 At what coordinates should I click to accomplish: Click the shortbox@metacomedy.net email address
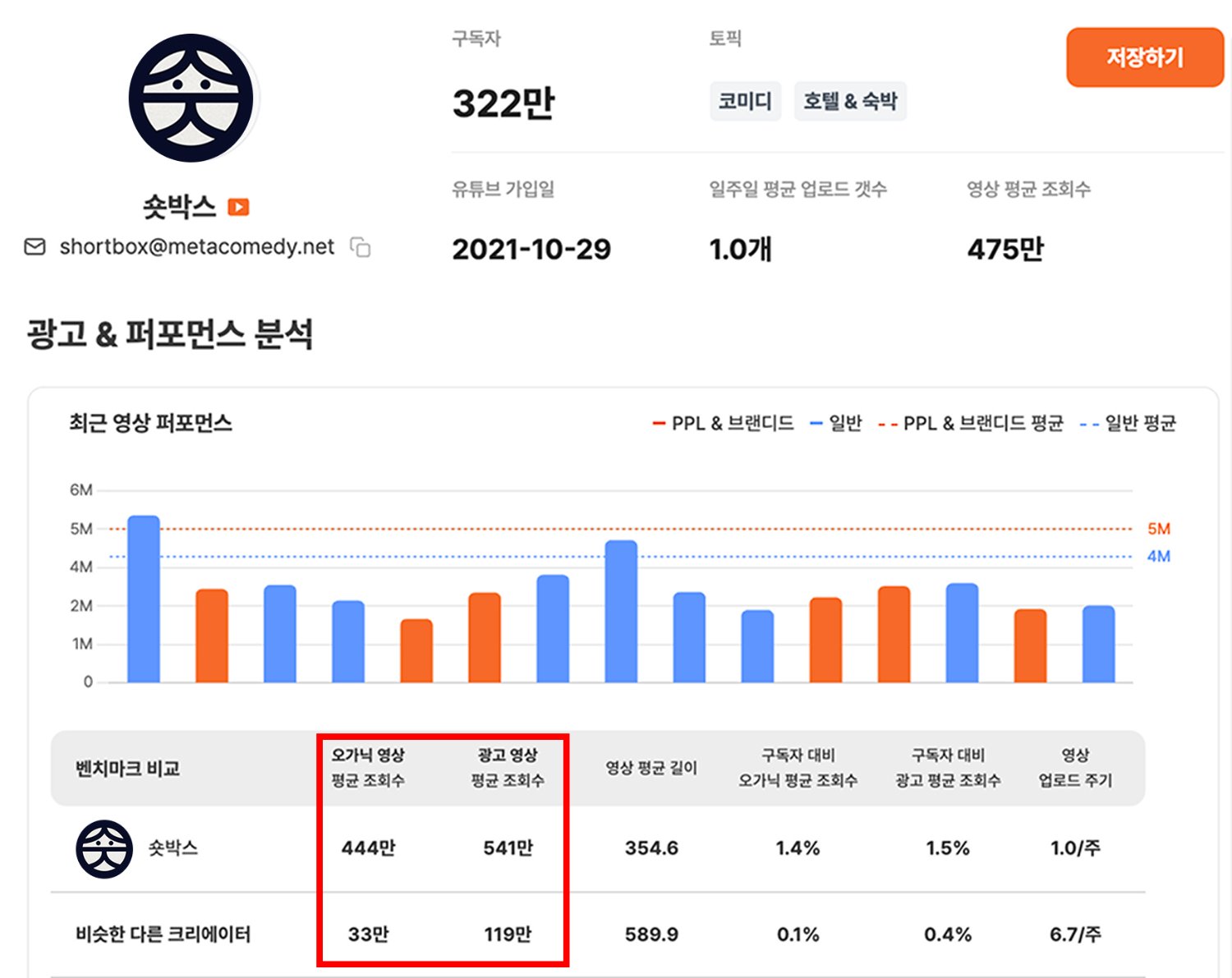coord(197,246)
